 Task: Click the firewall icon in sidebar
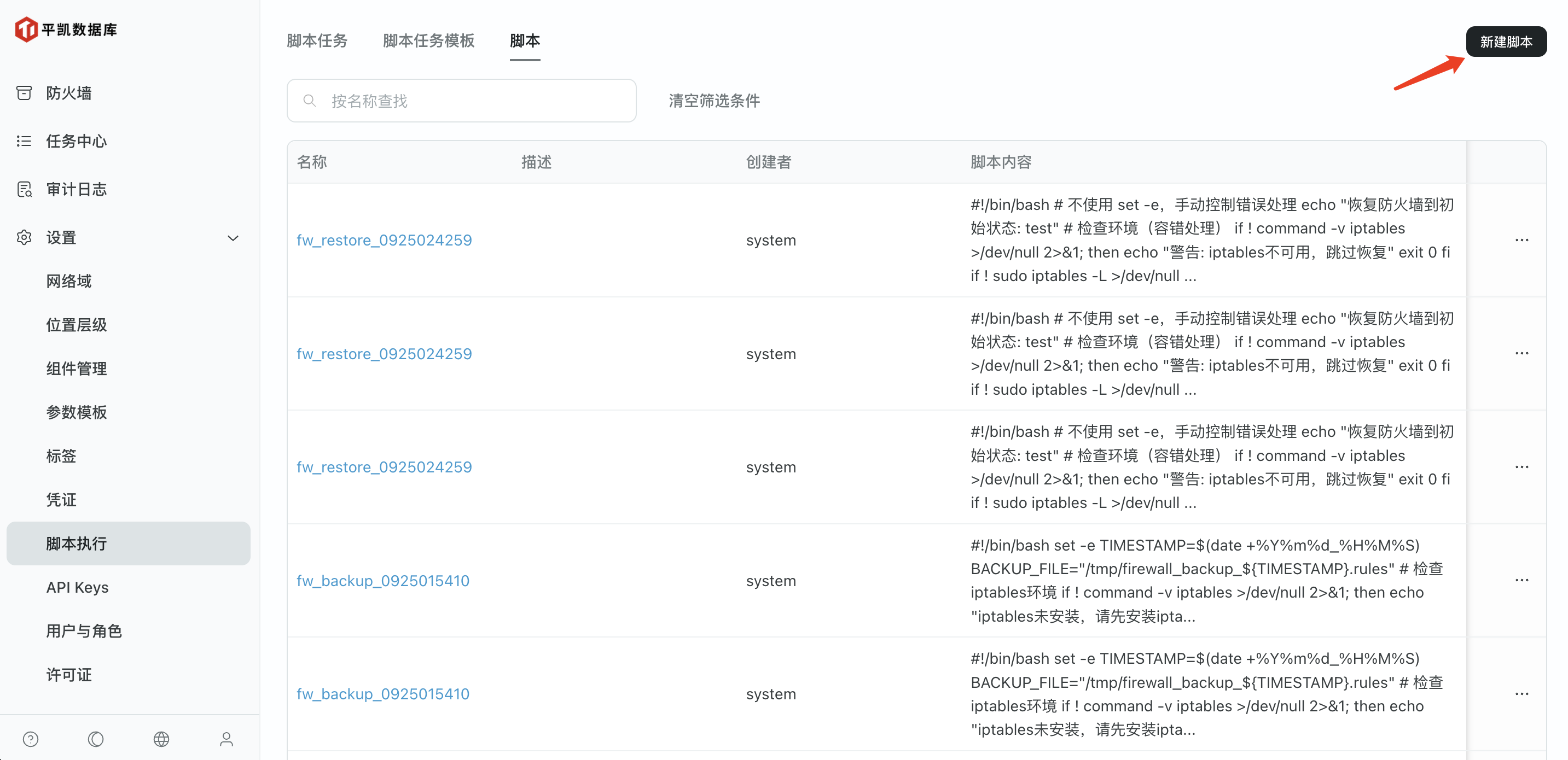coord(25,93)
